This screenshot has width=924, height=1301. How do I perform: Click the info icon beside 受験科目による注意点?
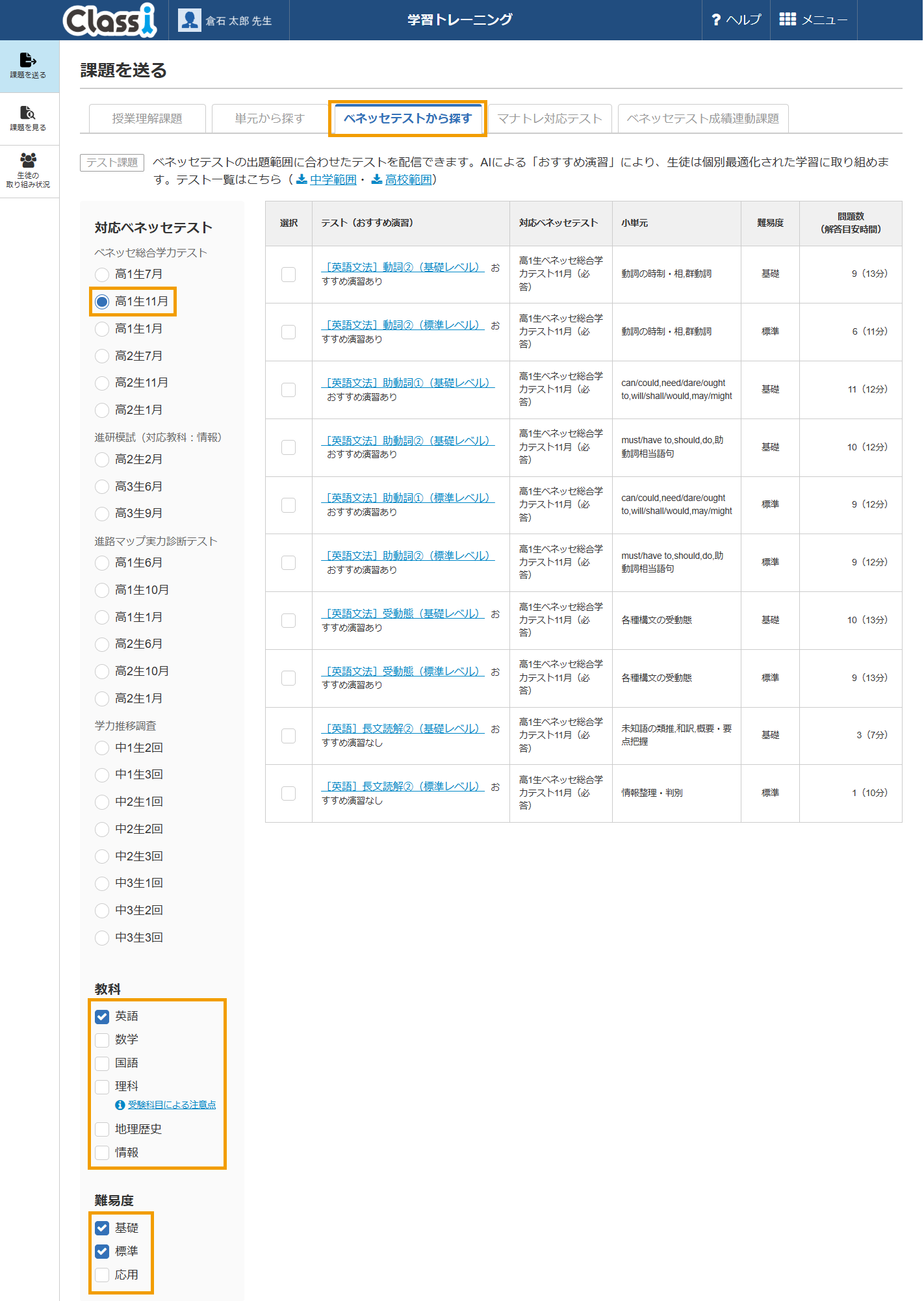[120, 1105]
